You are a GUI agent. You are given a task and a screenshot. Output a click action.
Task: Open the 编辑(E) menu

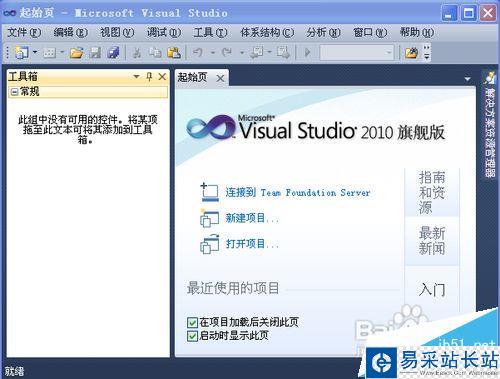[x=70, y=33]
